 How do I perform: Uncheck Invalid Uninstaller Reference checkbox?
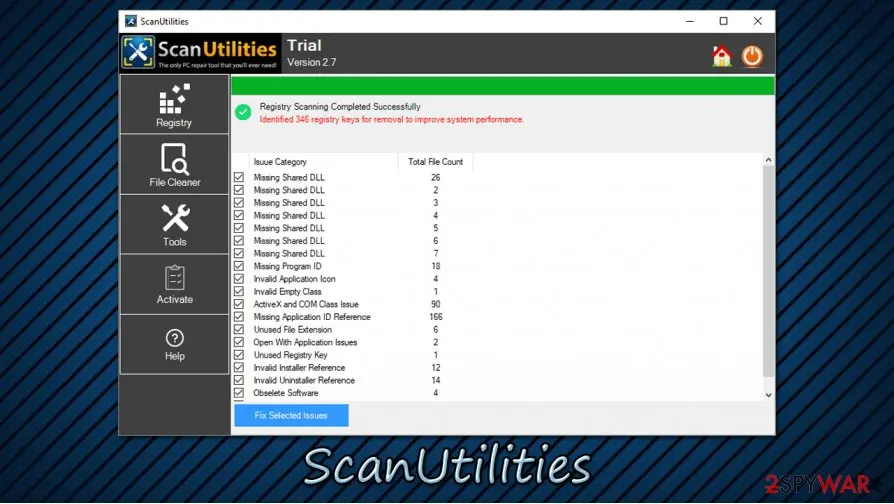tap(239, 380)
